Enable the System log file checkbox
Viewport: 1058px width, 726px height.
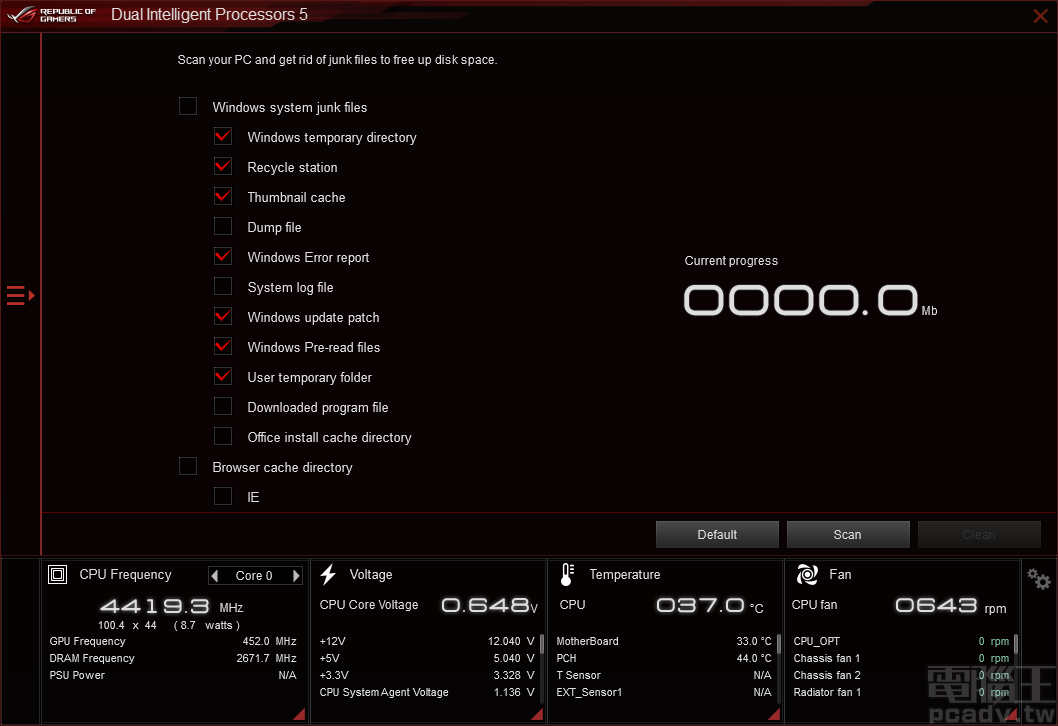[222, 286]
